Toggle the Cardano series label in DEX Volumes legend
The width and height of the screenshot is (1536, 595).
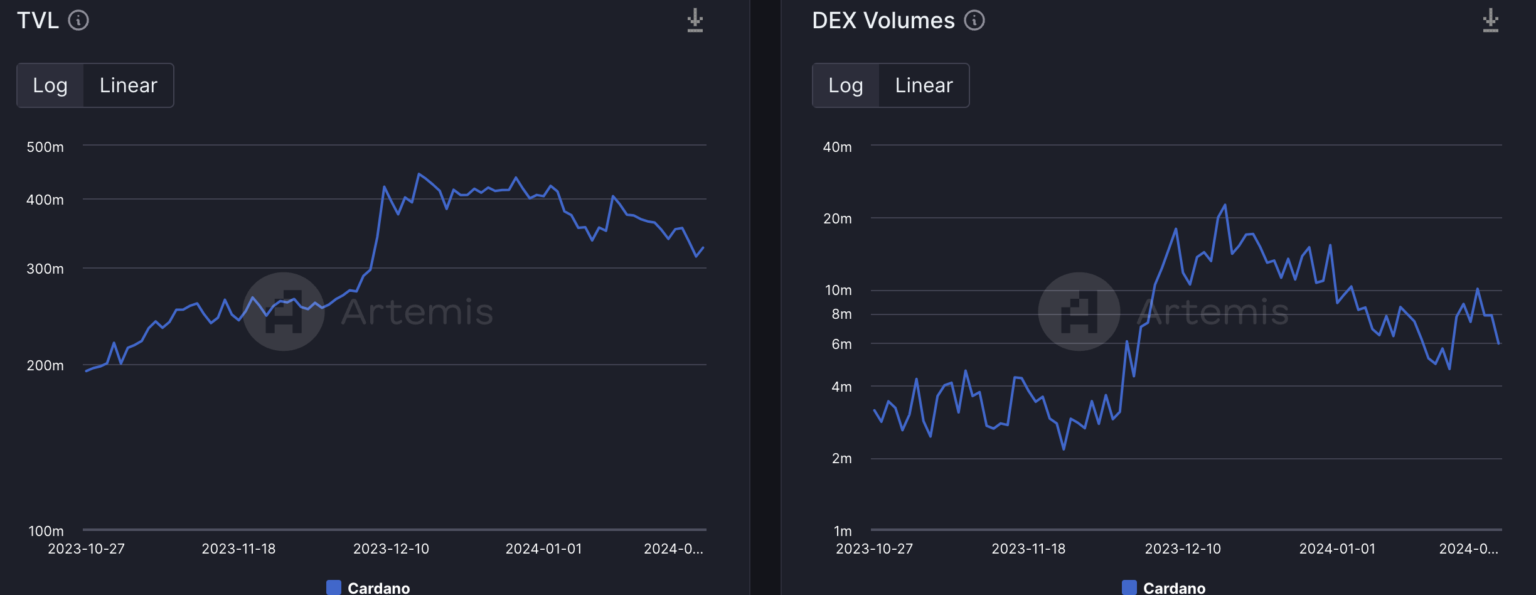[x=1174, y=588]
